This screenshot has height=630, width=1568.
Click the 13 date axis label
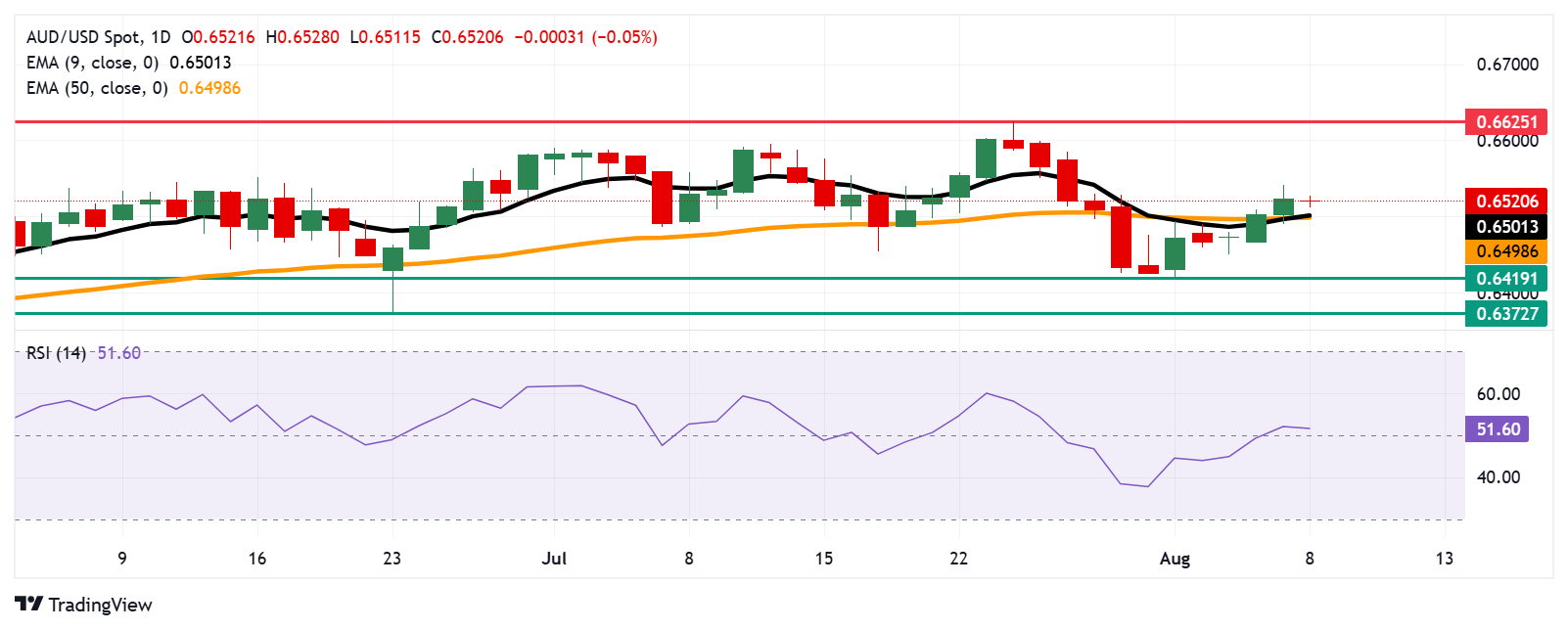(x=1445, y=559)
